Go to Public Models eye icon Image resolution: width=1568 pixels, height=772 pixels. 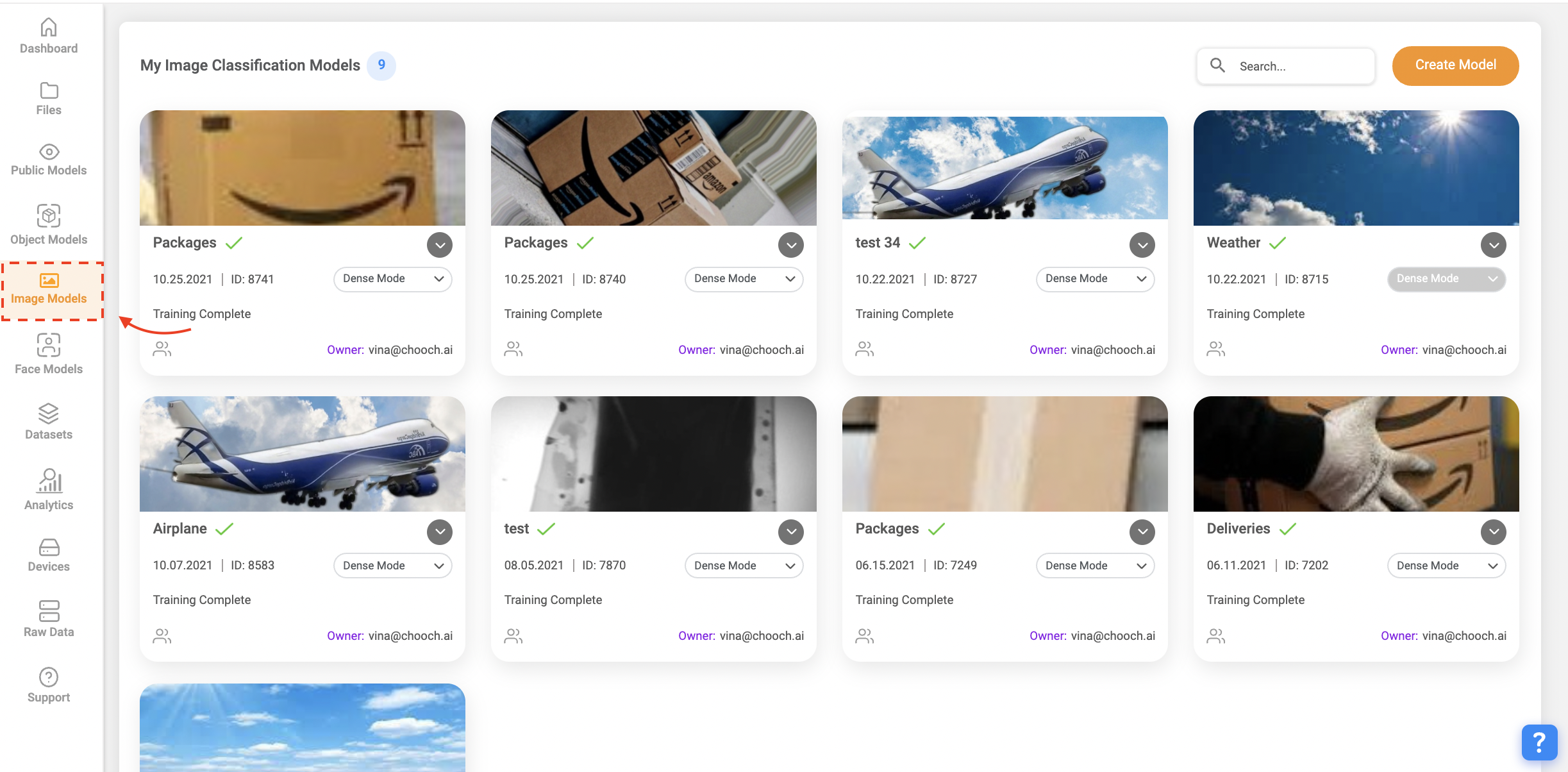(49, 152)
